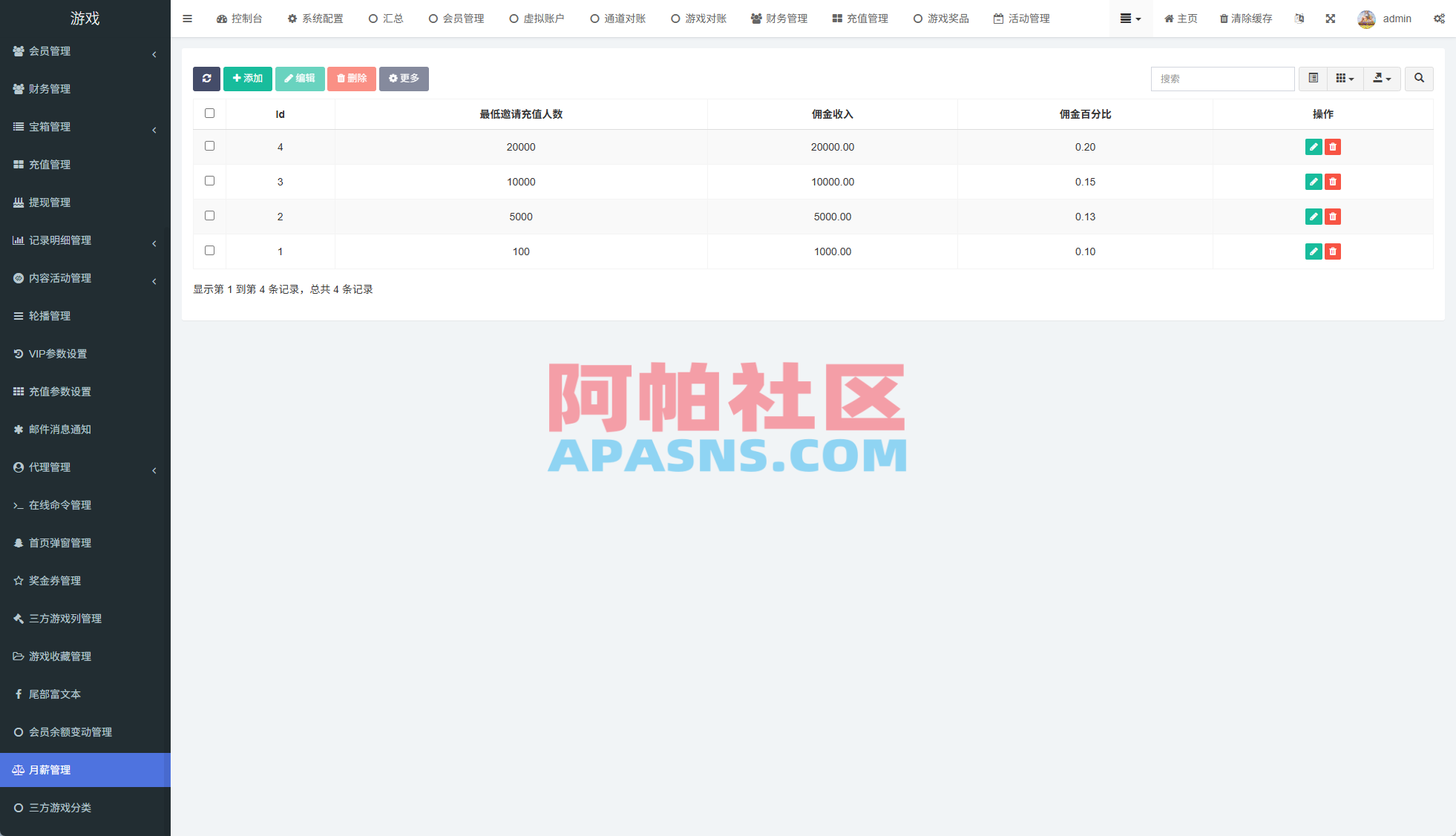The image size is (1456, 836).
Task: Click the delete trash icon for record Id 1
Action: tap(1332, 251)
